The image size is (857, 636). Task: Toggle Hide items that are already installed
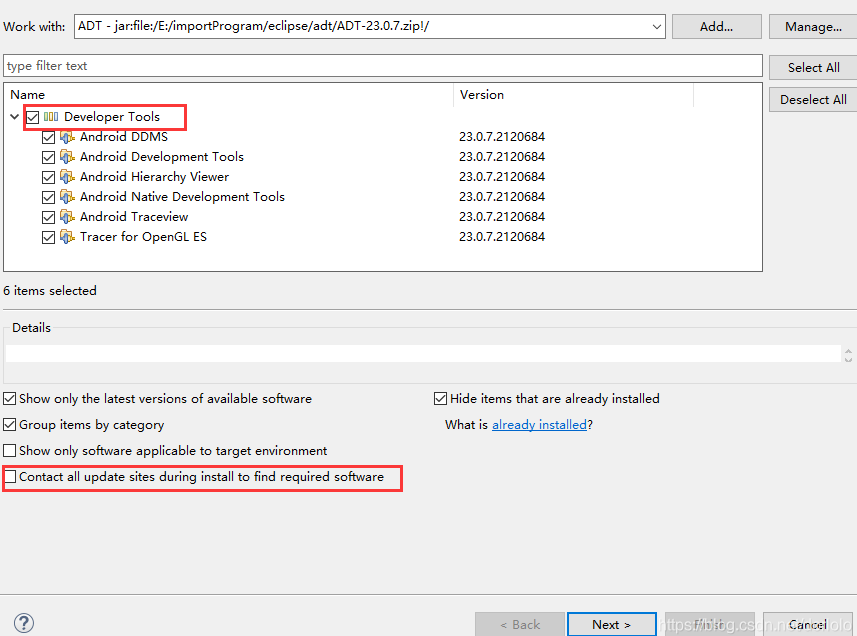point(440,399)
